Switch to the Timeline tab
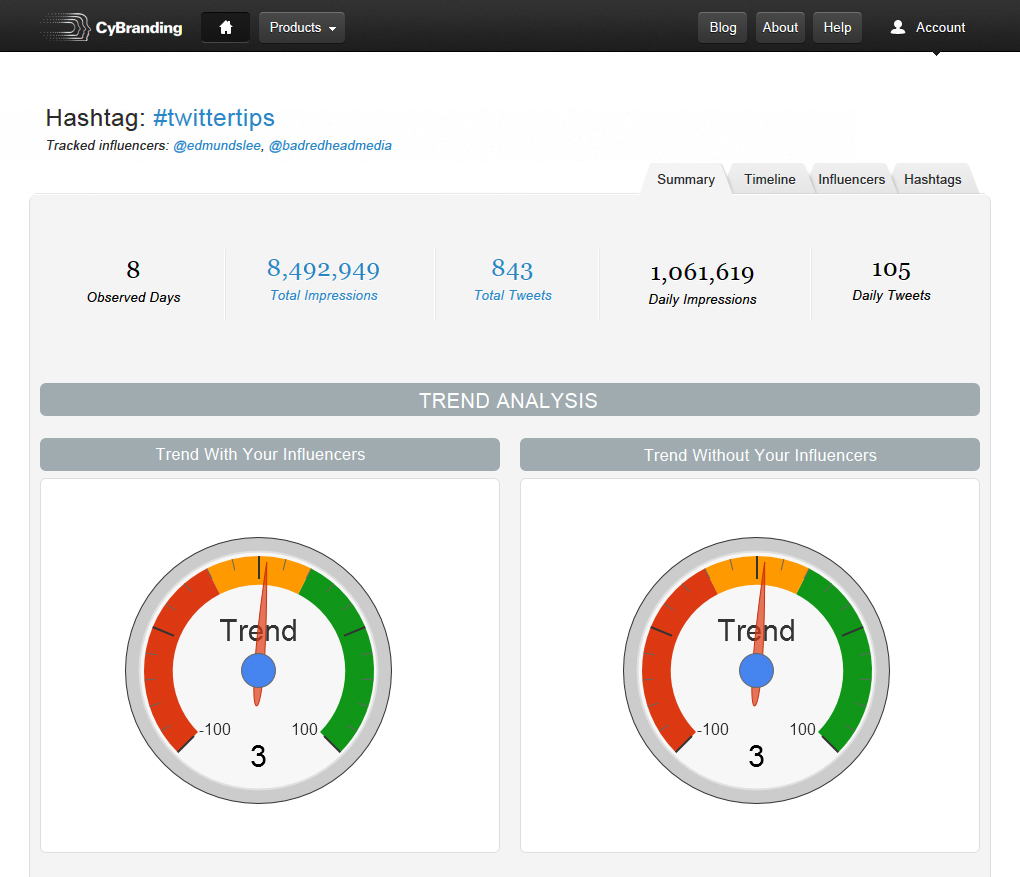This screenshot has width=1020, height=877. (x=769, y=179)
